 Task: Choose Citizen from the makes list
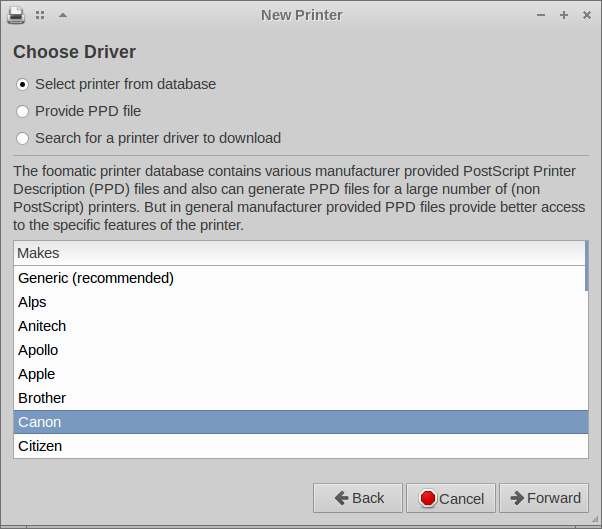(40, 446)
